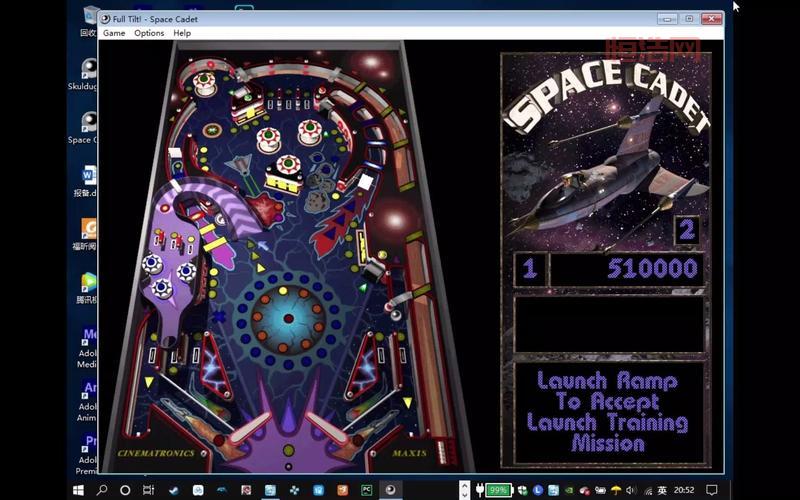Click the Launch Training Mission message panel
The width and height of the screenshot is (800, 500).
[x=608, y=412]
